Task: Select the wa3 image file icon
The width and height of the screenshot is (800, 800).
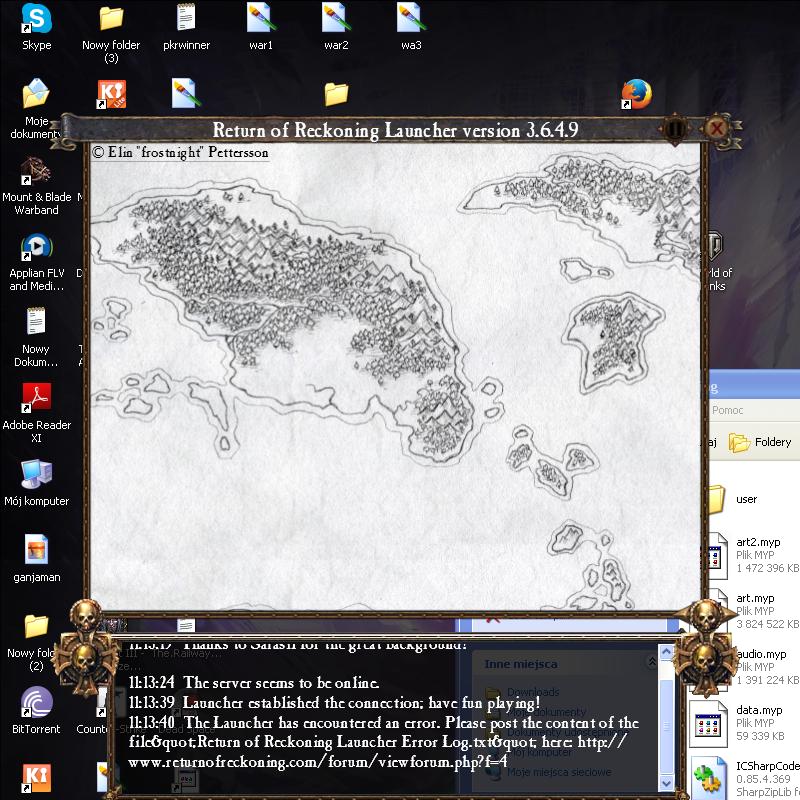Action: point(411,27)
